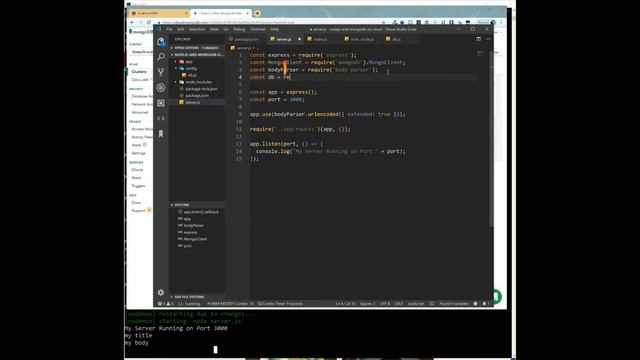Open package-lock.json in Explorer

(201, 89)
